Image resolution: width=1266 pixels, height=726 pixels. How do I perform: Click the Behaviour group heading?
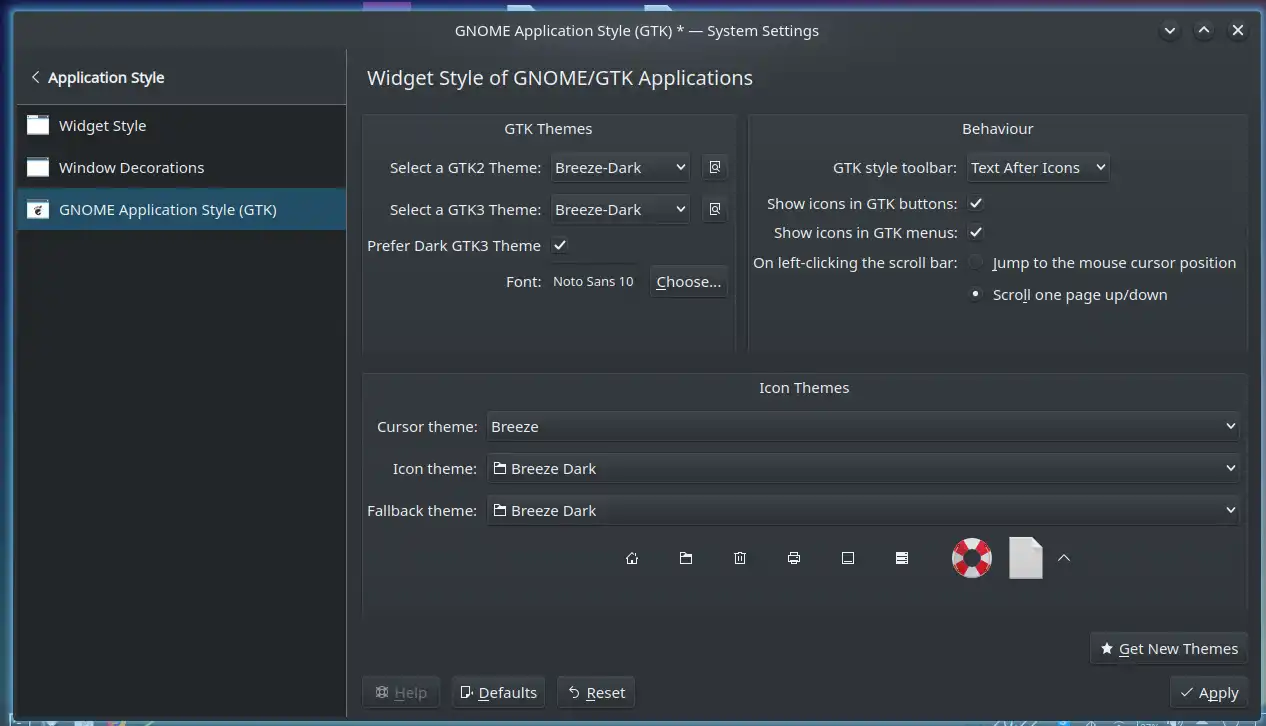[998, 129]
